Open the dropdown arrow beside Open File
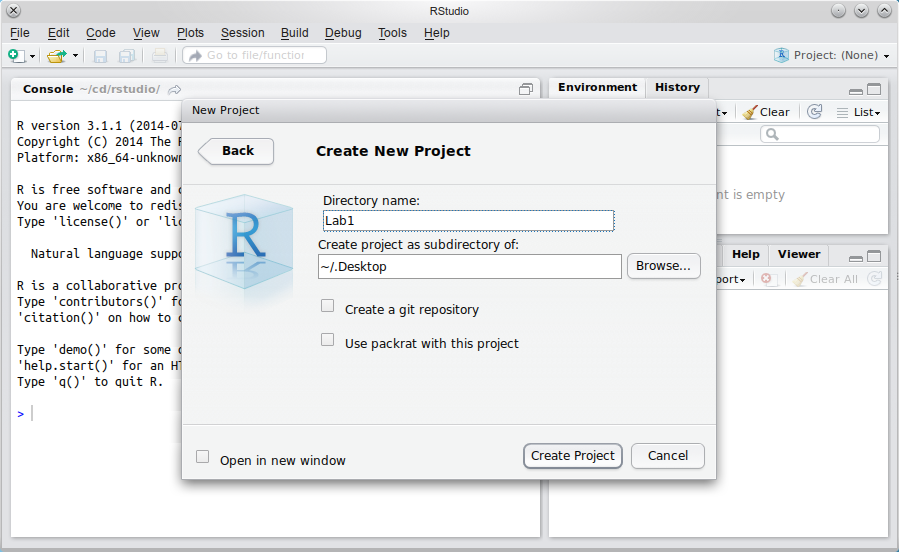Screen dimensions: 899x552 75,56
